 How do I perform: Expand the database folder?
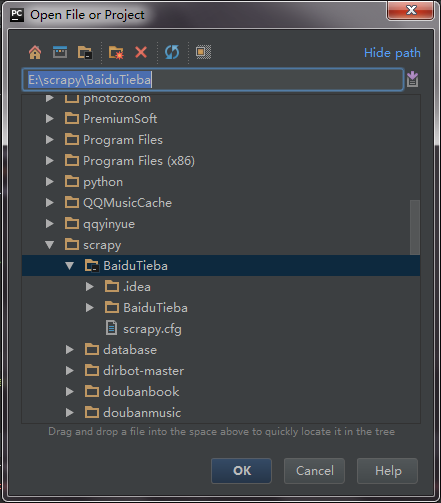tap(70, 349)
